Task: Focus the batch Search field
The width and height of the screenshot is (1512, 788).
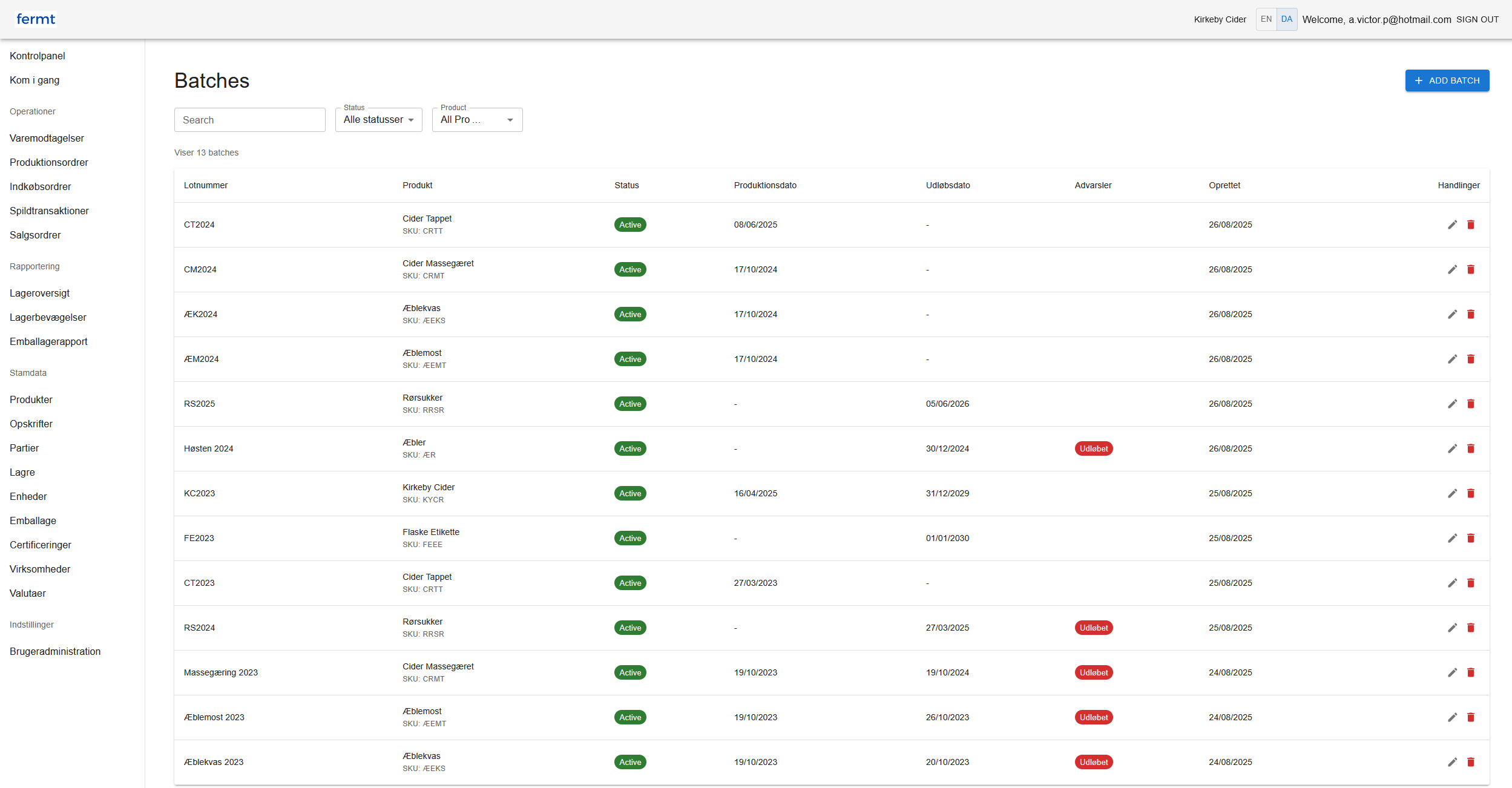Action: [249, 120]
